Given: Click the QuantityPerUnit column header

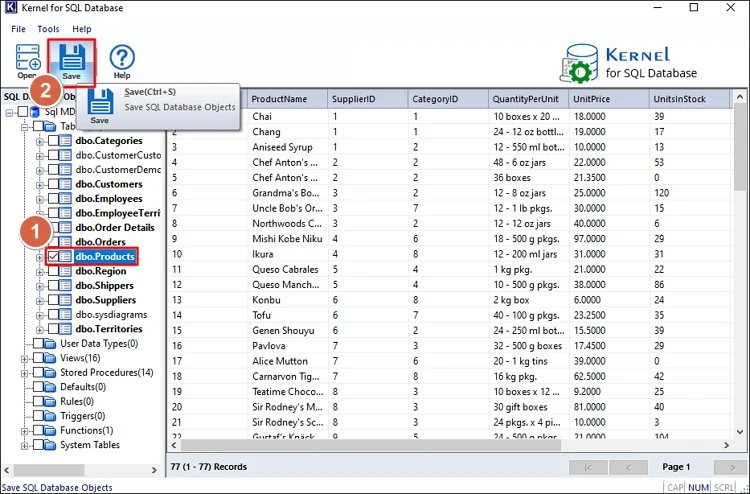Looking at the screenshot, I should pyautogui.click(x=529, y=99).
